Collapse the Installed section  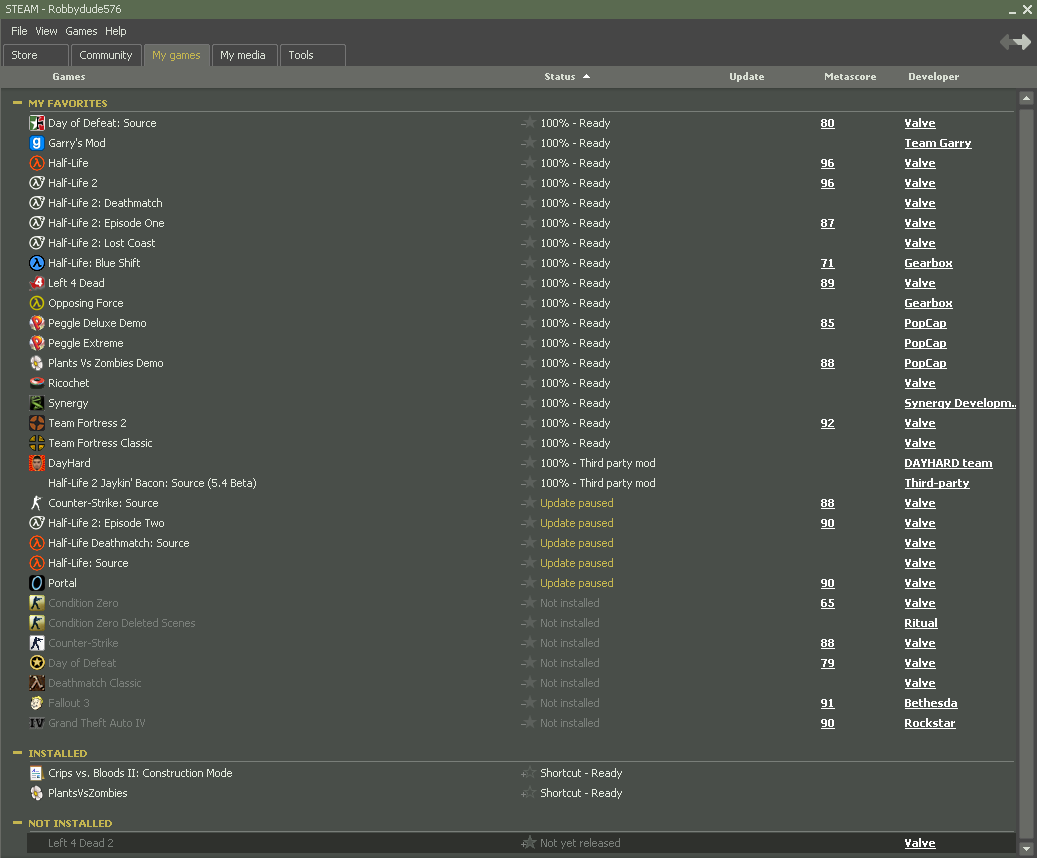17,753
